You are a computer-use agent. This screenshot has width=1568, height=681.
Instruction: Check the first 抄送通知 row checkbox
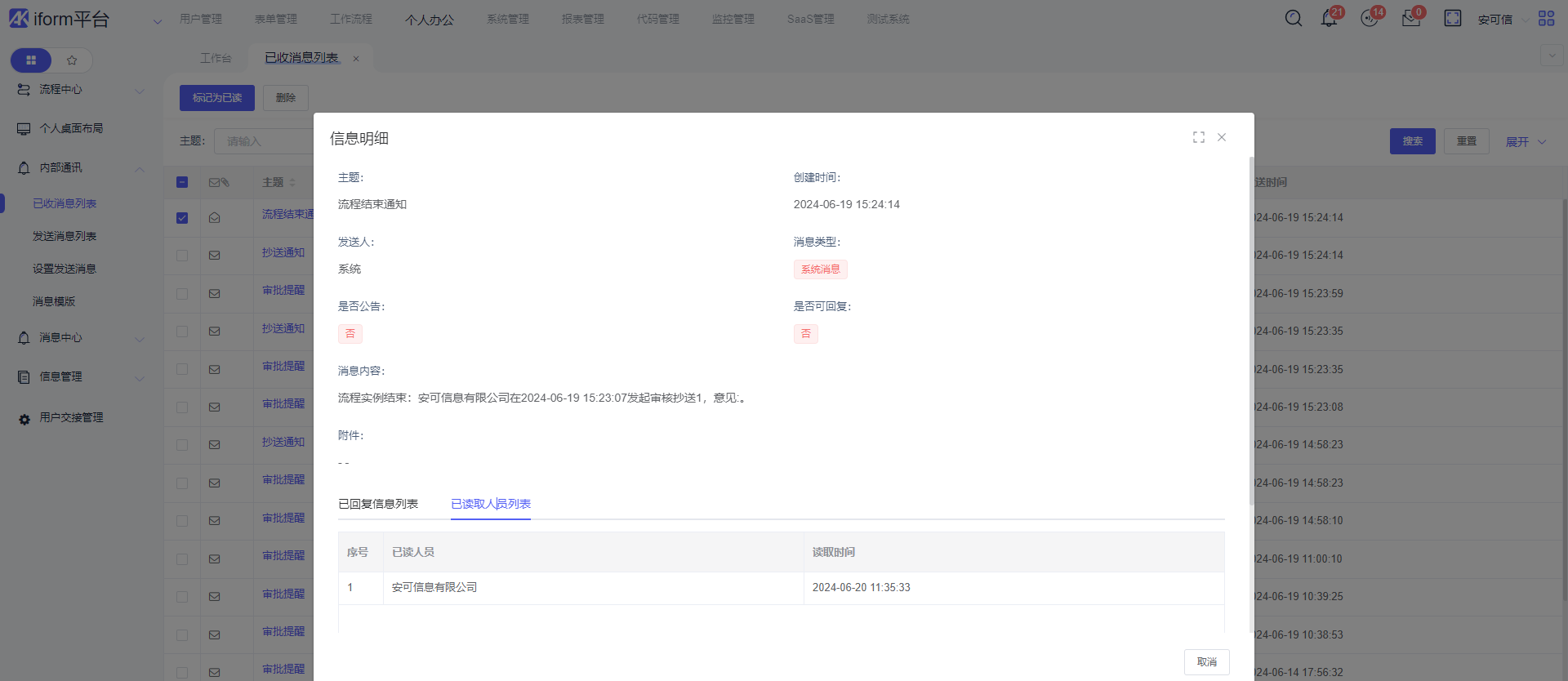click(x=182, y=256)
